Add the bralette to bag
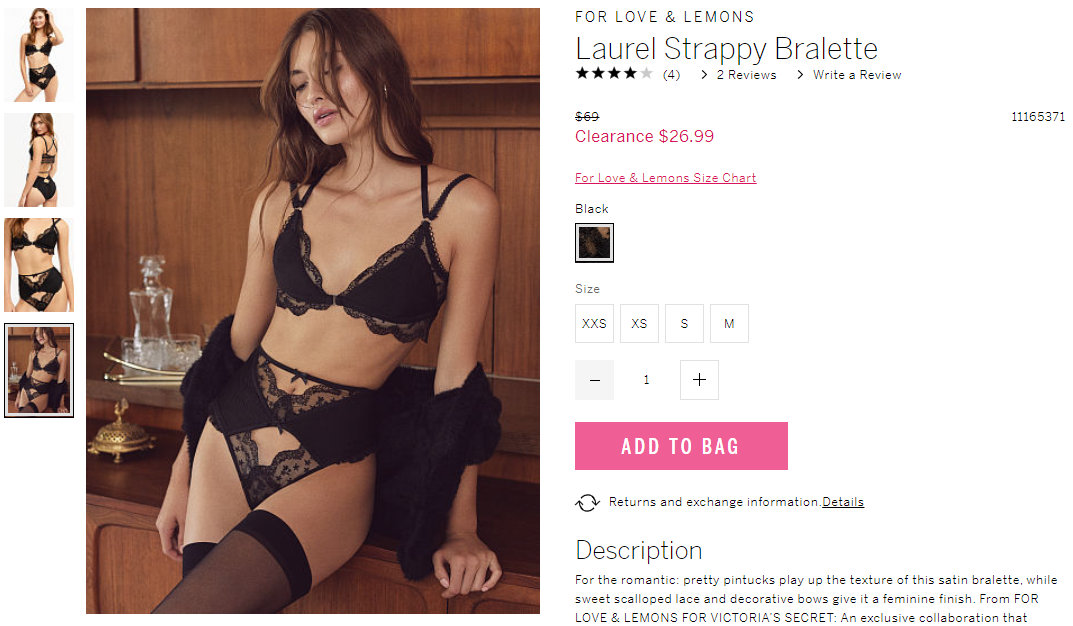 [x=681, y=446]
